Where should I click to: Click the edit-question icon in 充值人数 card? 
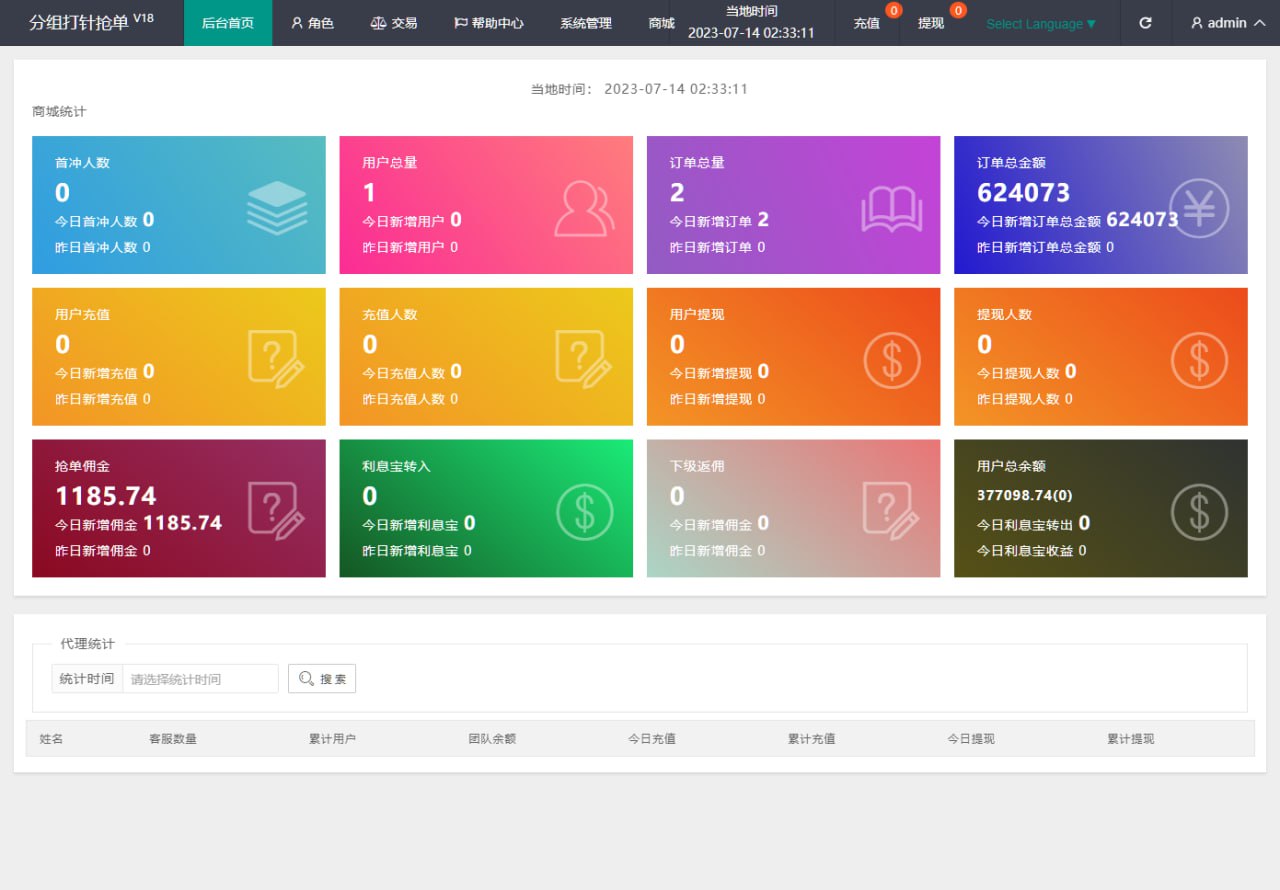pos(583,359)
